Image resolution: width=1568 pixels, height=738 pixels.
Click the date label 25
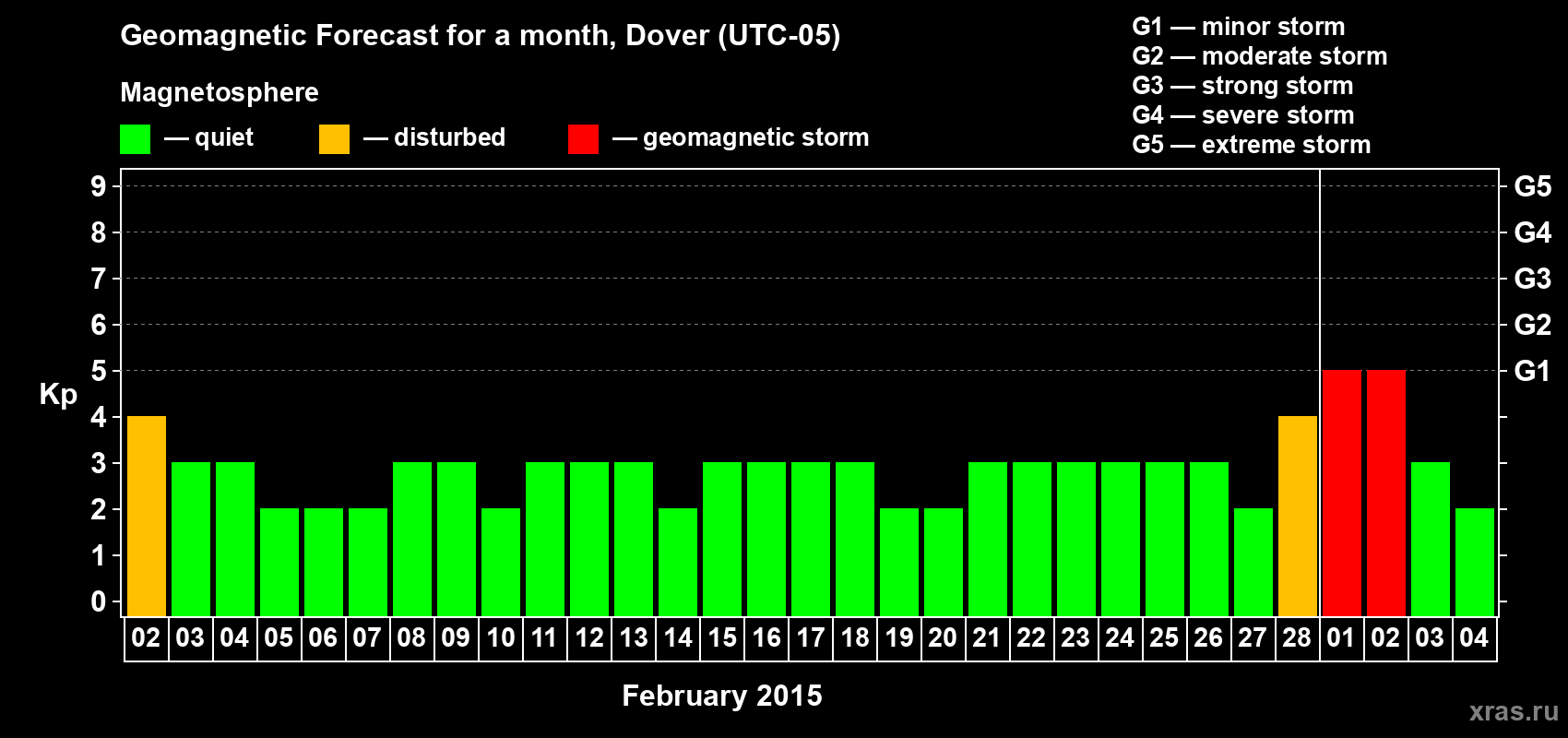(1164, 638)
